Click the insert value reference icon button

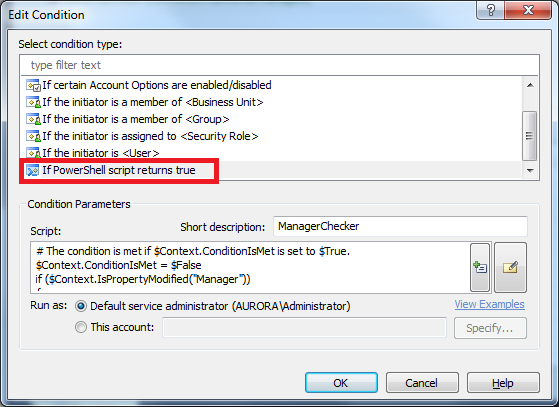(x=480, y=267)
